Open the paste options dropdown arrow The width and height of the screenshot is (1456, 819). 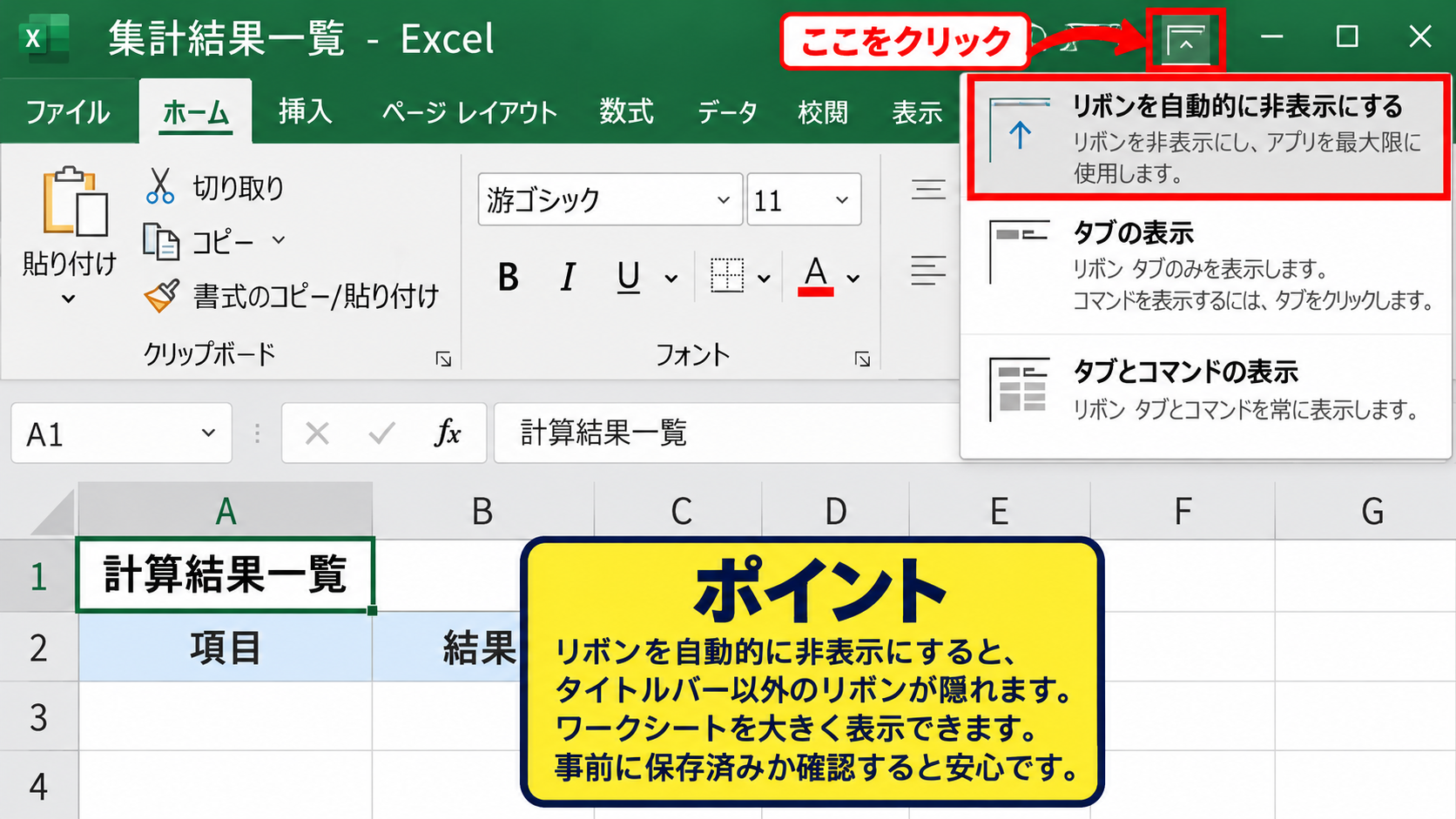[69, 299]
